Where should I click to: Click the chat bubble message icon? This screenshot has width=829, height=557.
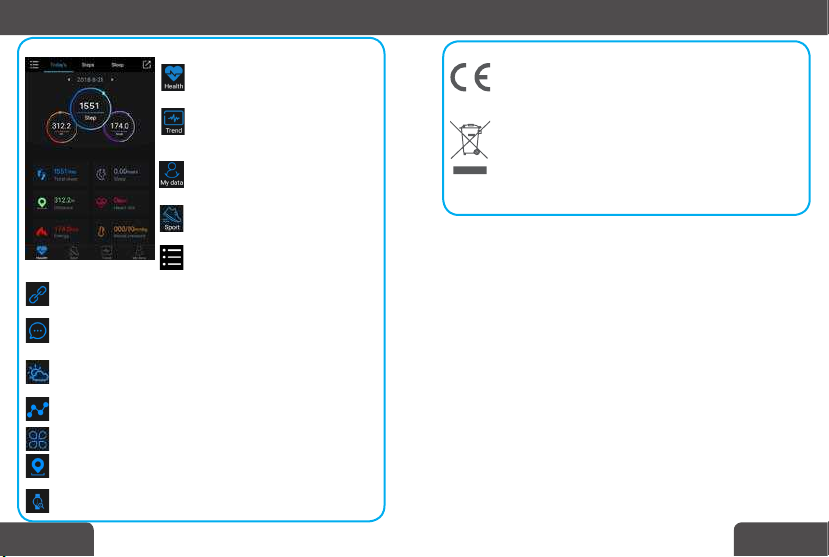38,331
